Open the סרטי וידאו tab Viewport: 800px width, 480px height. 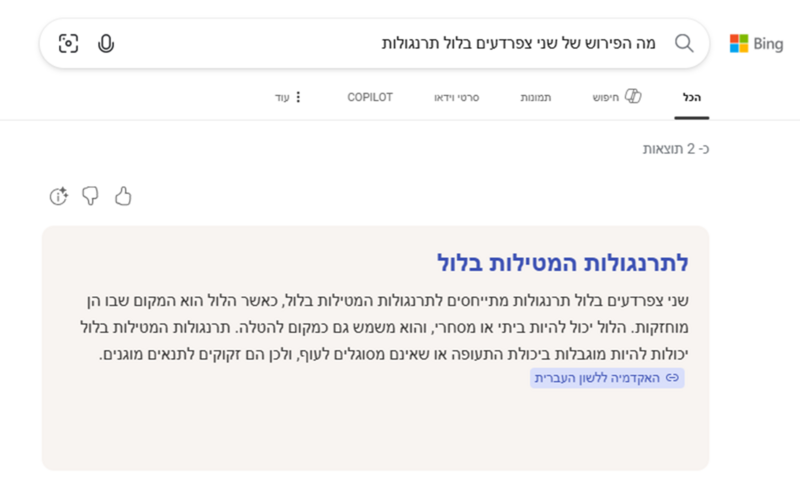coord(456,97)
